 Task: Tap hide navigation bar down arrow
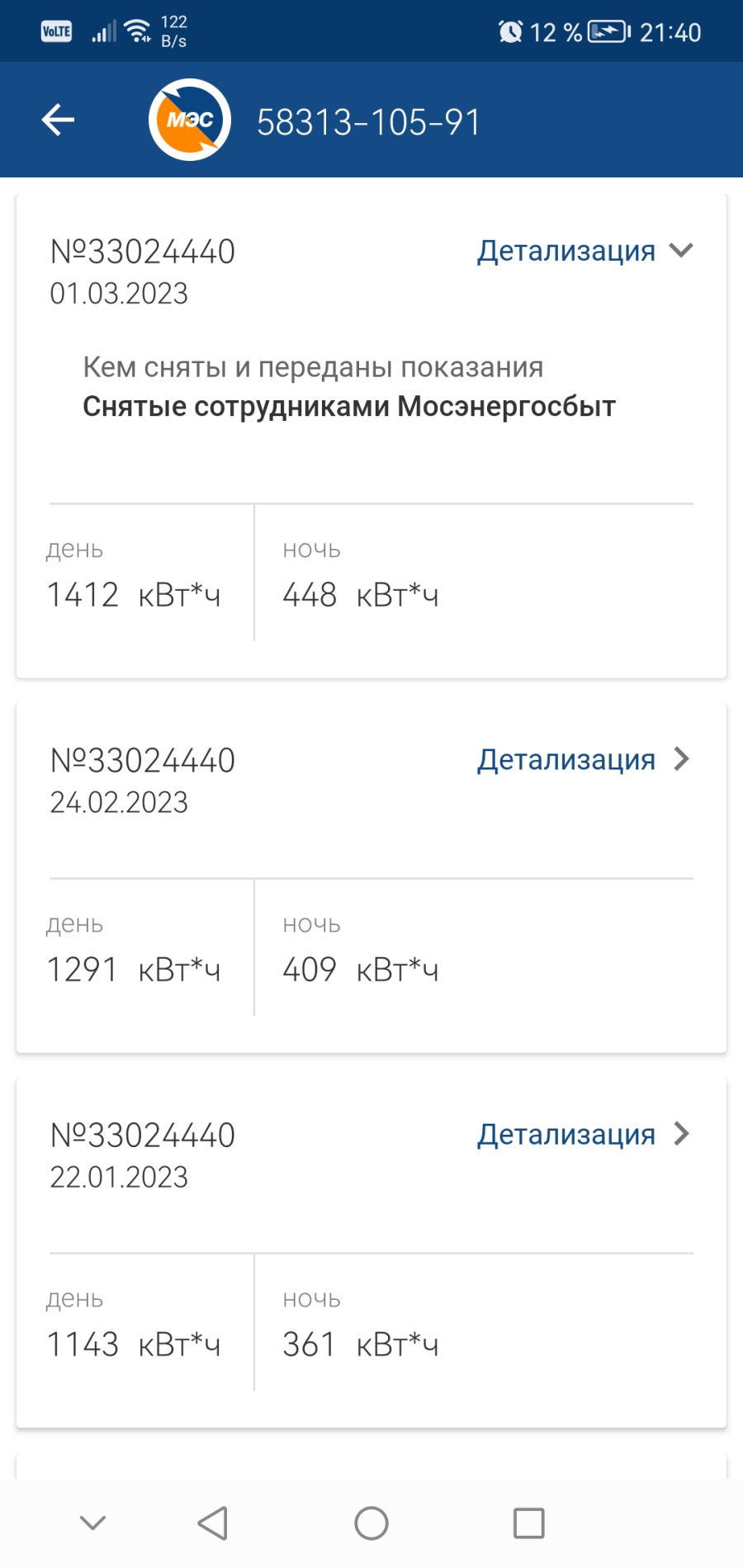tap(92, 1523)
